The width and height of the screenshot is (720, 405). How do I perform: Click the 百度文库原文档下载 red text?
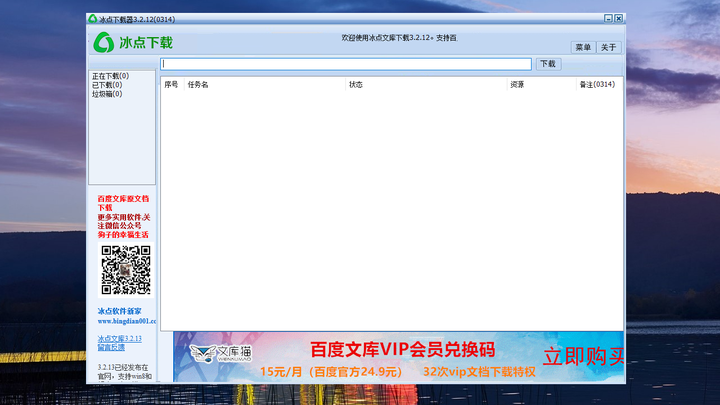click(x=123, y=203)
